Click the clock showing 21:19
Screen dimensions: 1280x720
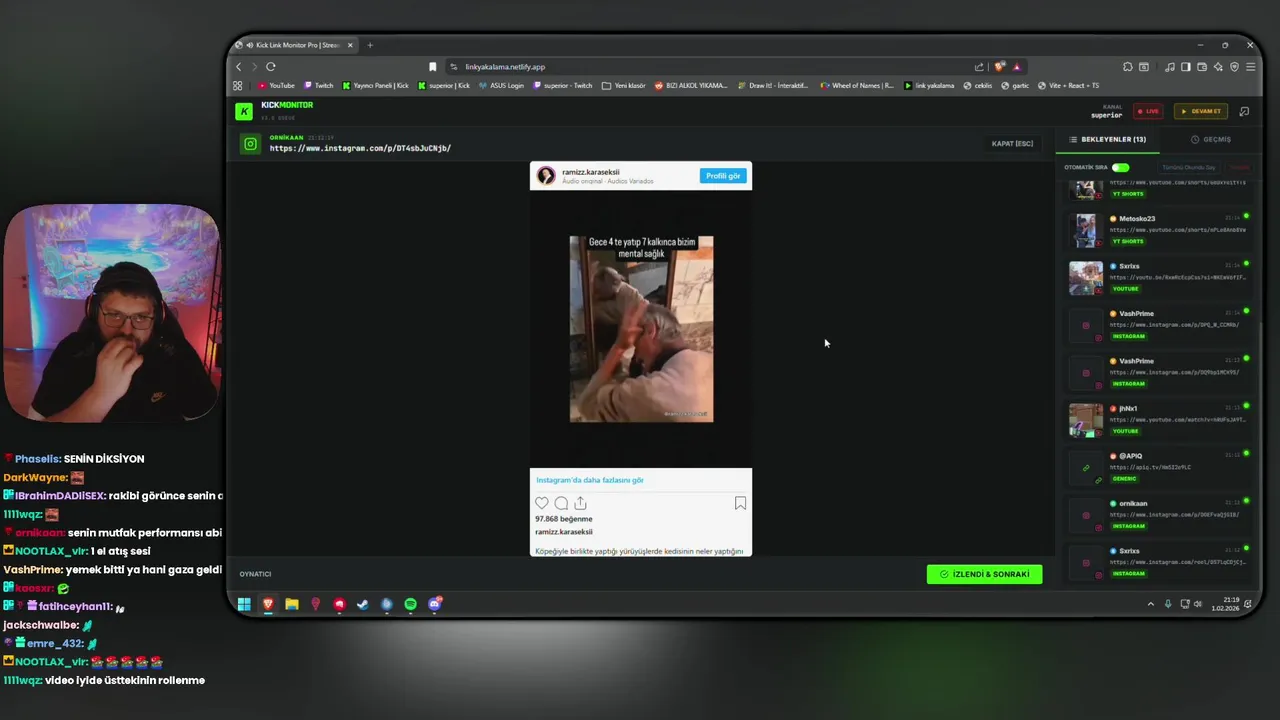coord(1231,600)
